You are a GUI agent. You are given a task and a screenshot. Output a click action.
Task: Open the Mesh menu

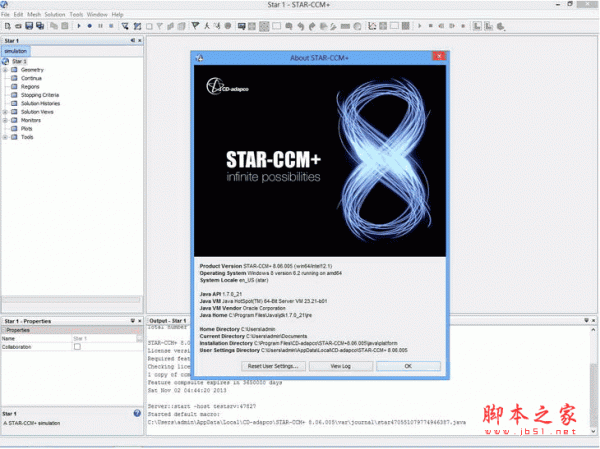pyautogui.click(x=34, y=15)
